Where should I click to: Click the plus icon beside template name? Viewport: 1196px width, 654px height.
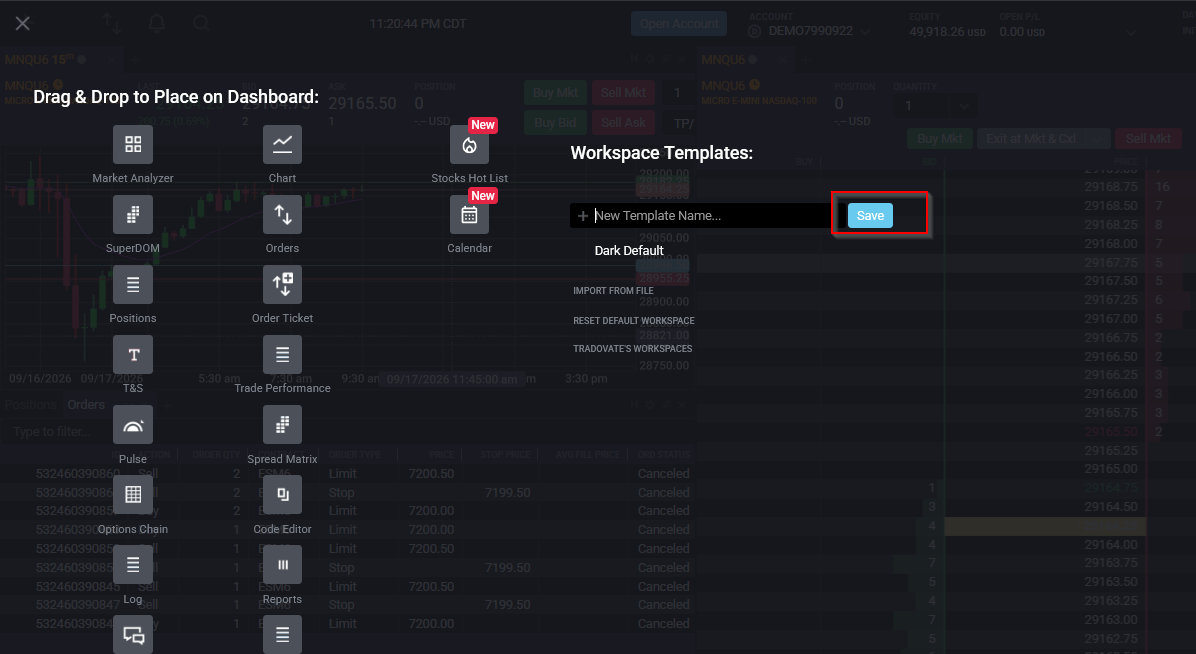[583, 216]
